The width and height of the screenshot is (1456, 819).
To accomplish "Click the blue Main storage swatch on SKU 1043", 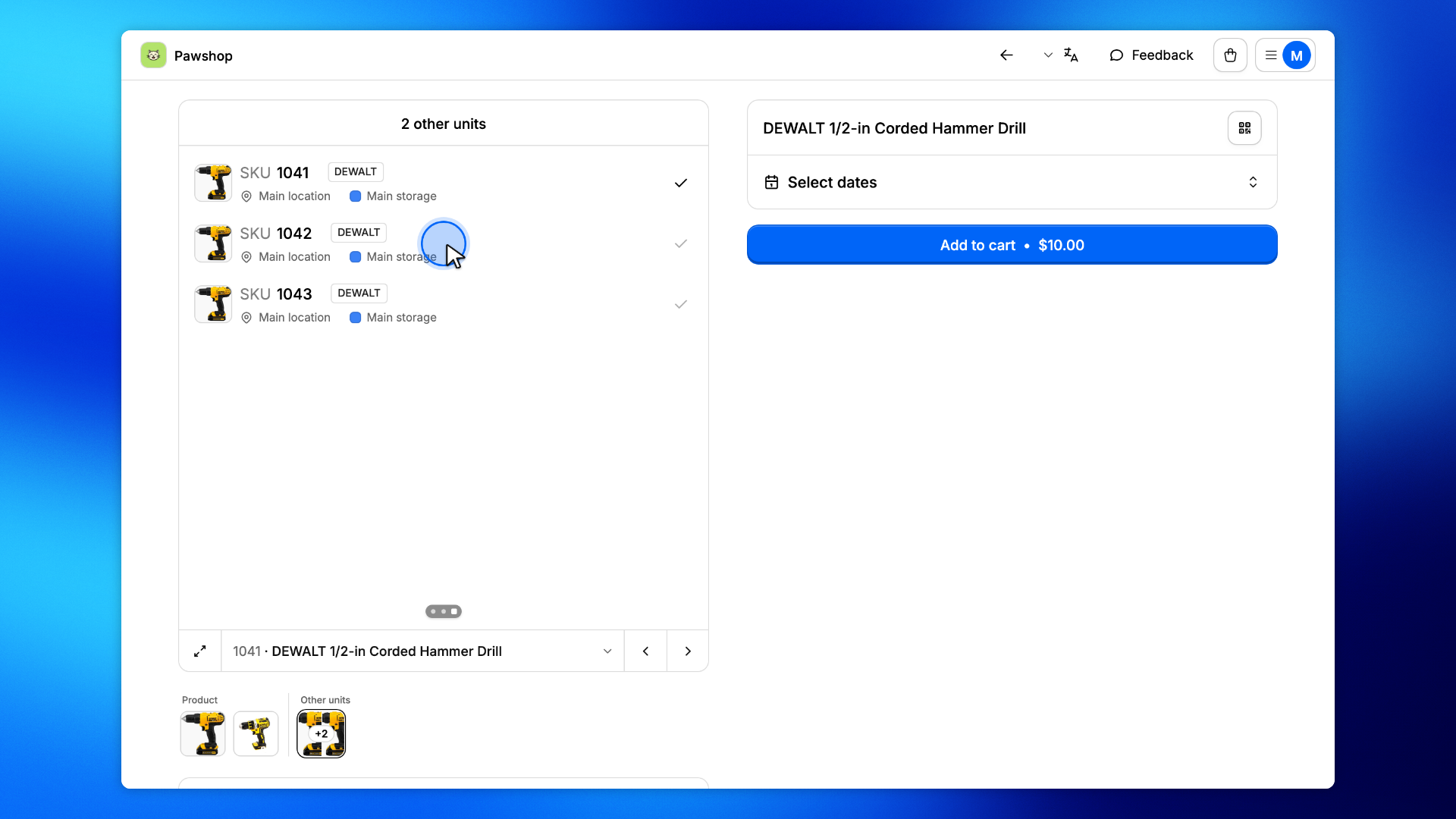I will (x=355, y=318).
